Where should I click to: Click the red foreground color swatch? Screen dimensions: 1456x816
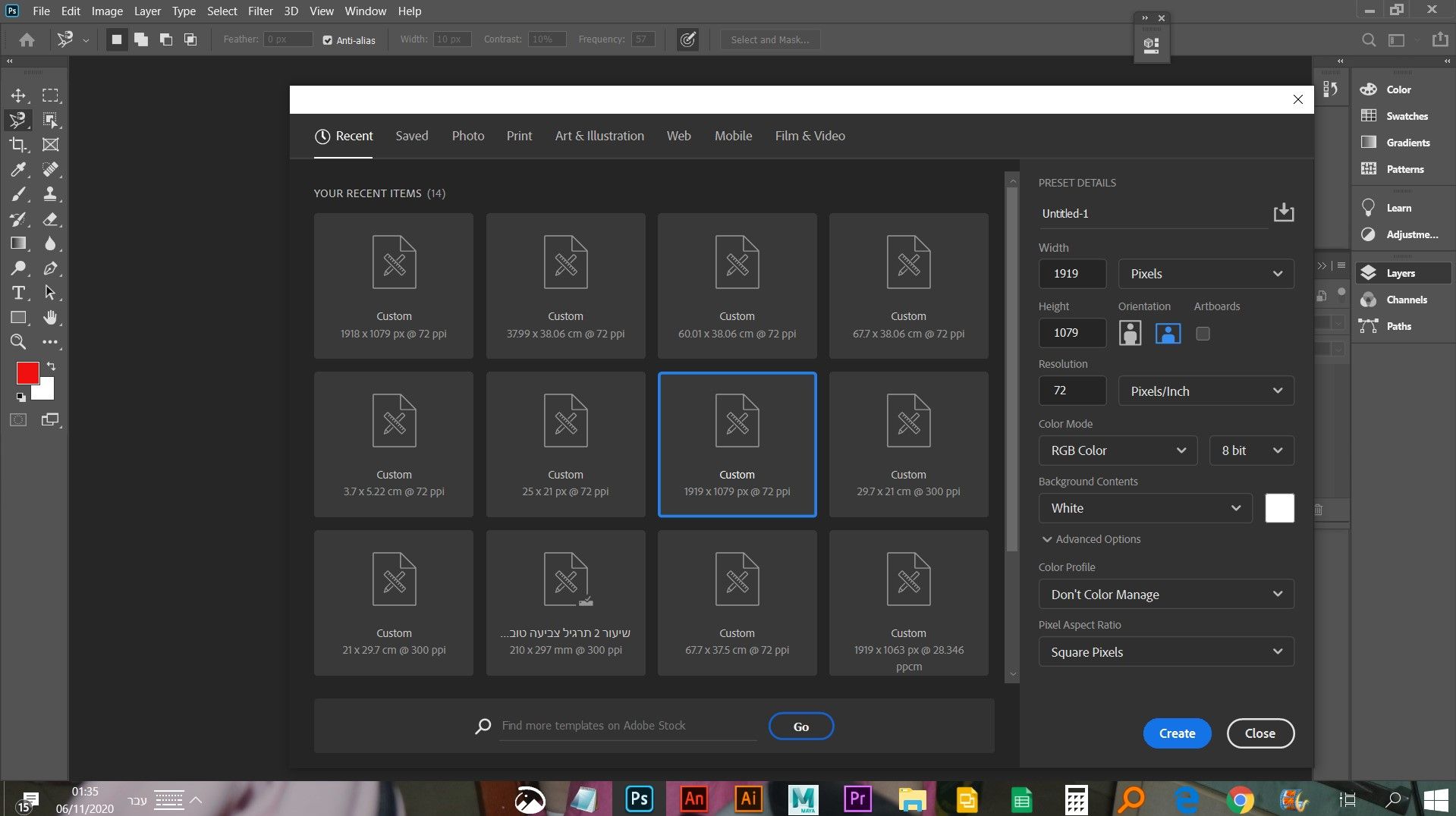point(27,373)
